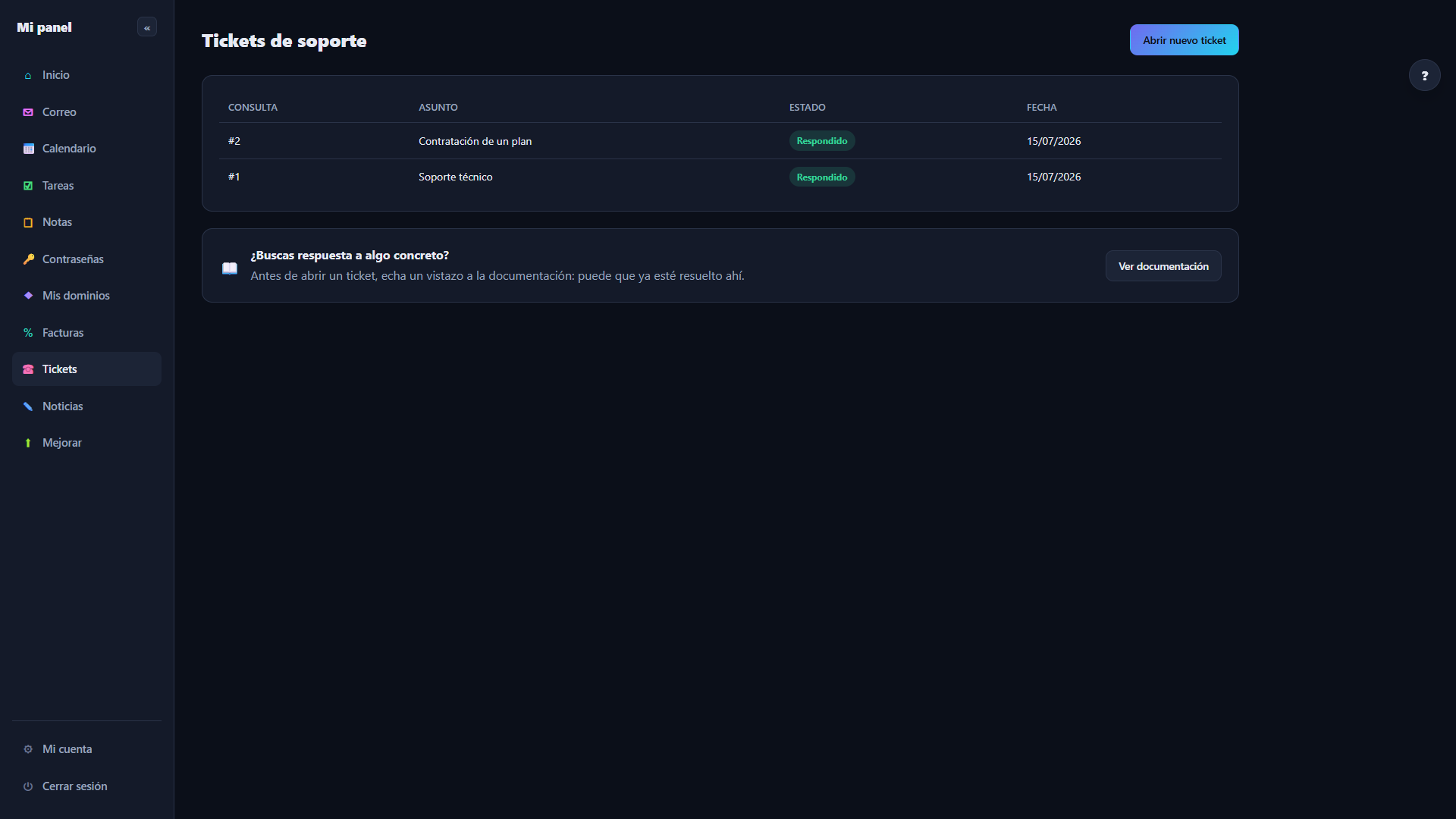Click the date 15/07/2026 of ticket #1
Image resolution: width=1456 pixels, height=819 pixels.
tap(1053, 177)
